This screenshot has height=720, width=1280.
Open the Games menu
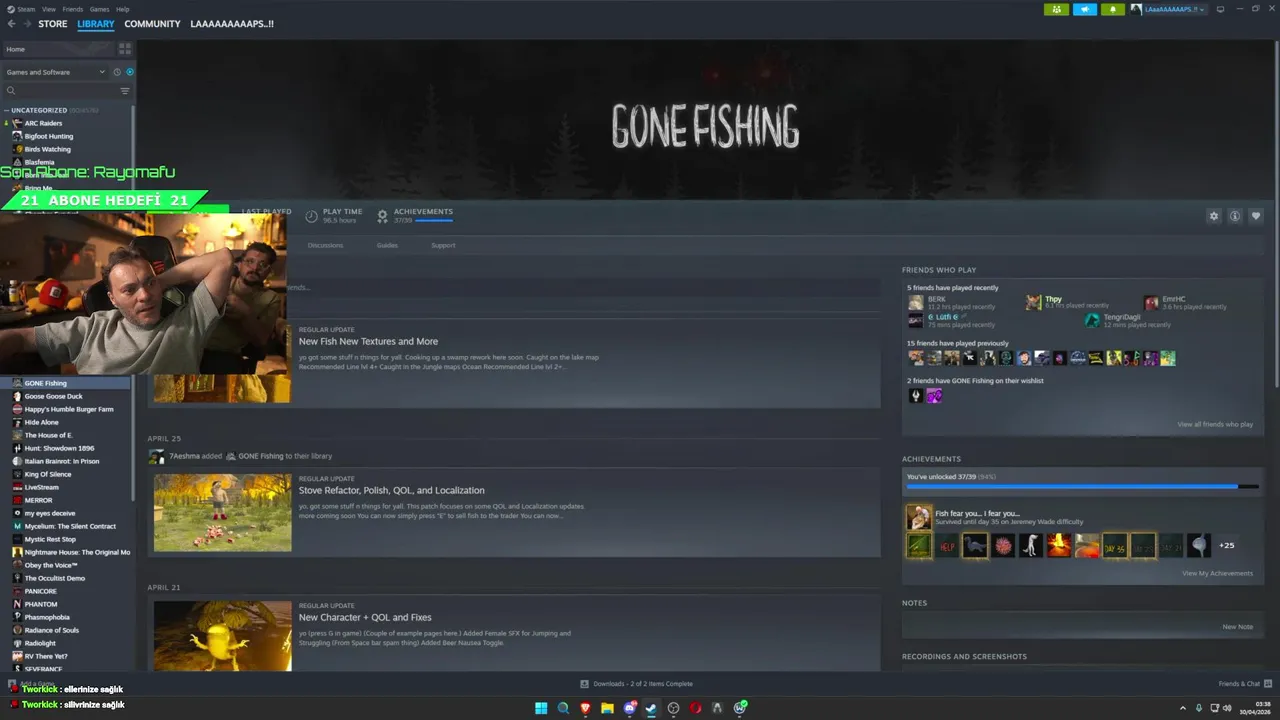point(100,9)
